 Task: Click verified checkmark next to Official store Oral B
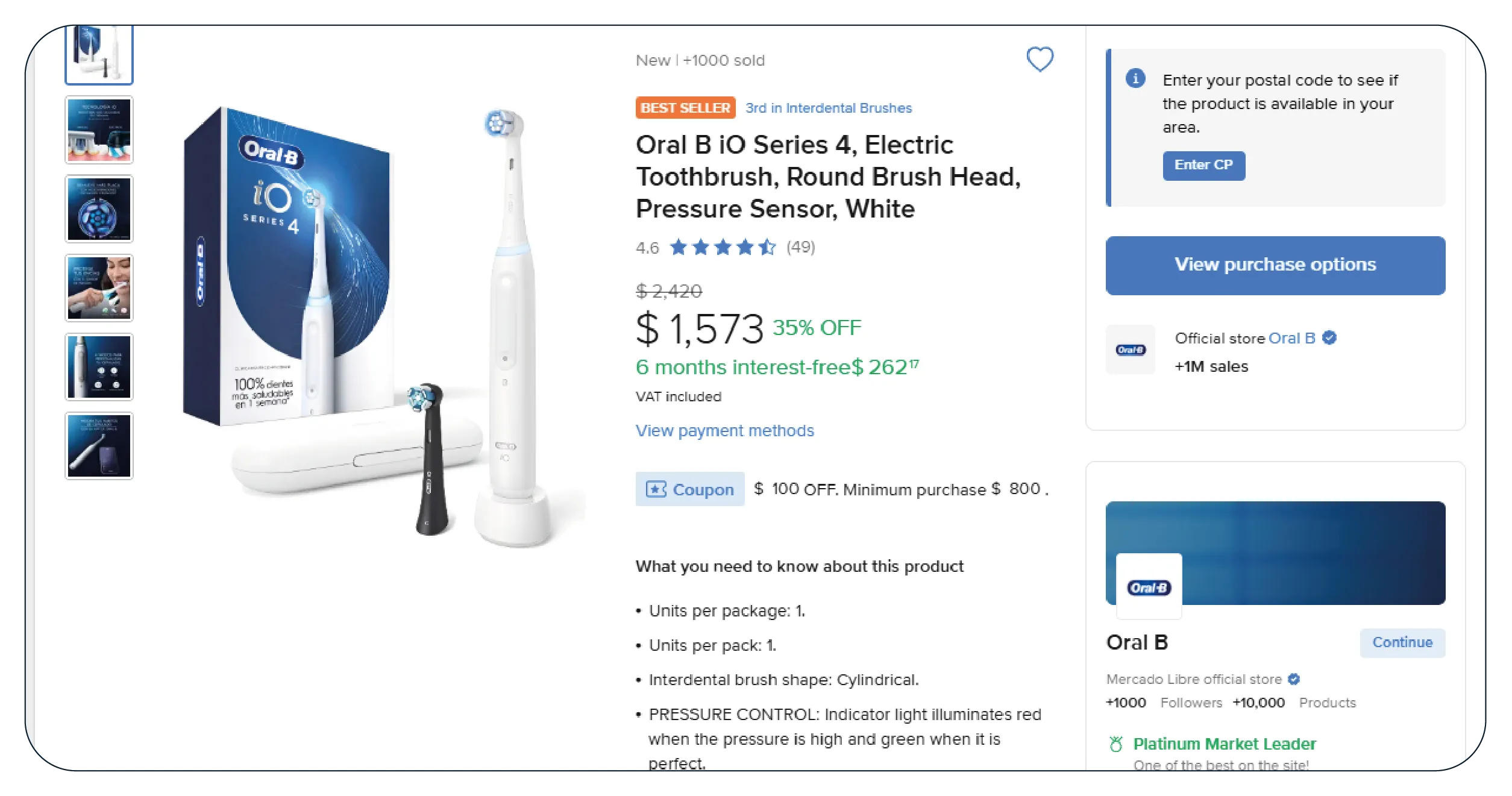[1329, 338]
